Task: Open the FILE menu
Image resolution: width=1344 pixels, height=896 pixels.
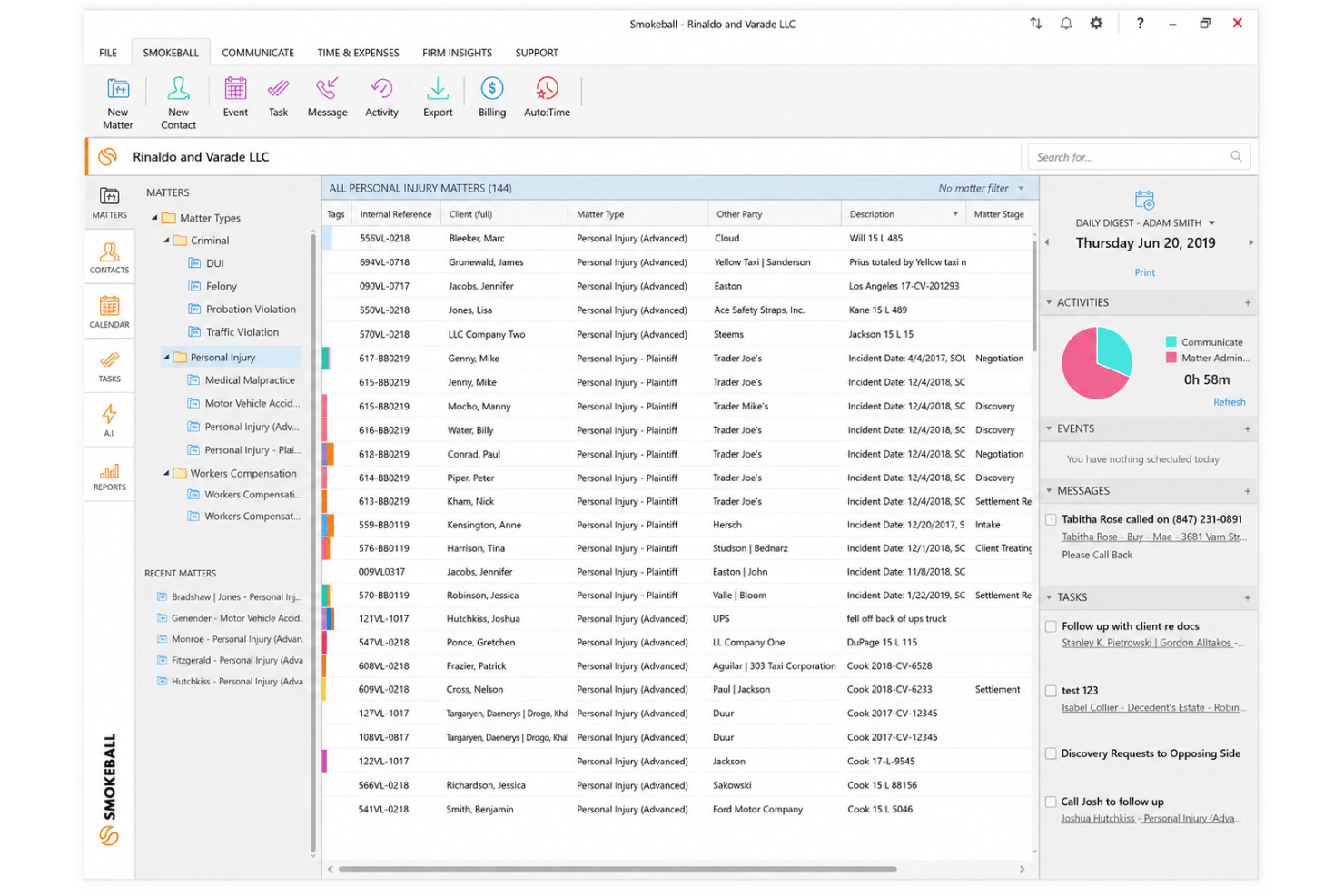Action: tap(108, 53)
